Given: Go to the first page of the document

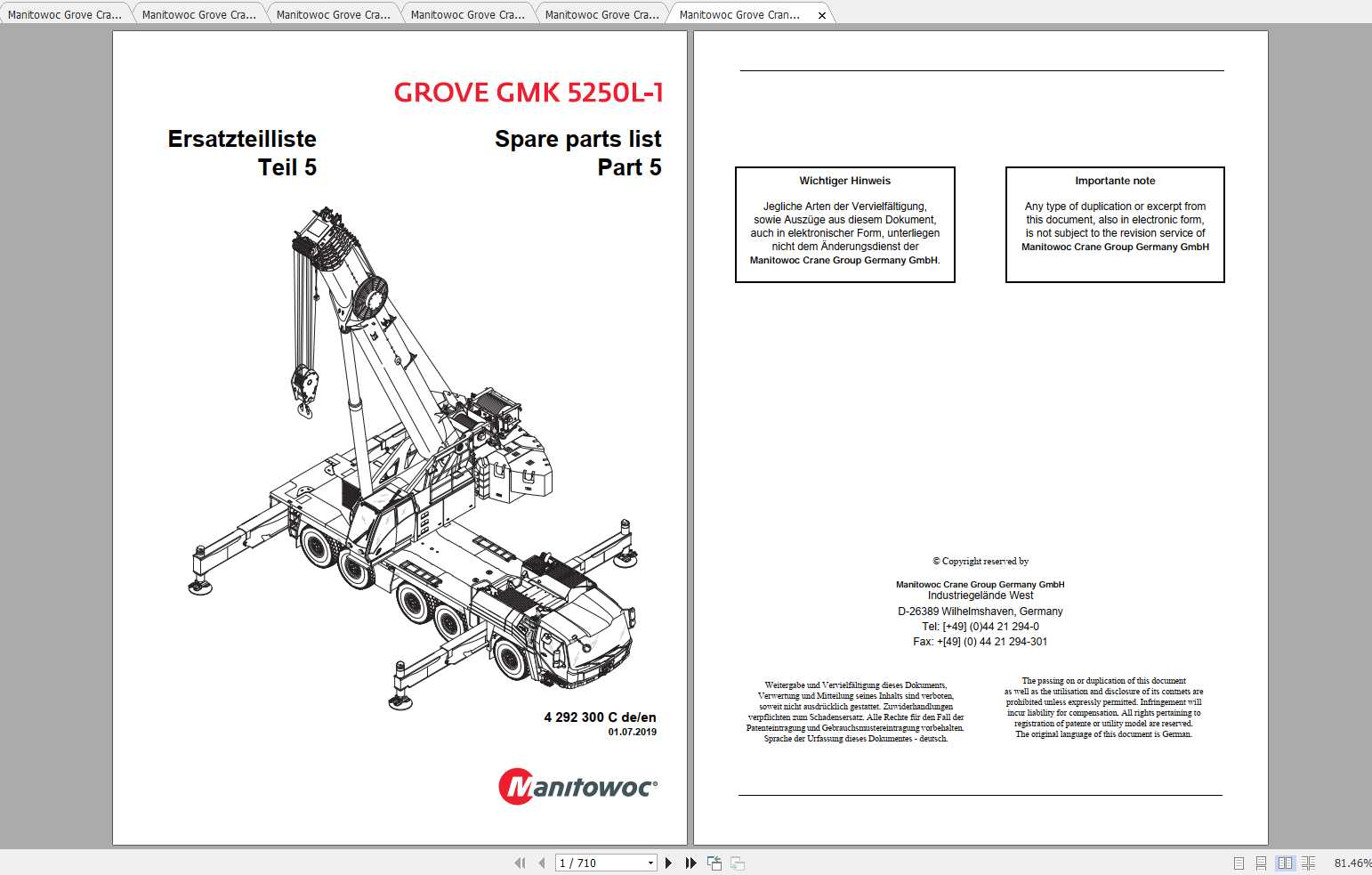Looking at the screenshot, I should 520,863.
